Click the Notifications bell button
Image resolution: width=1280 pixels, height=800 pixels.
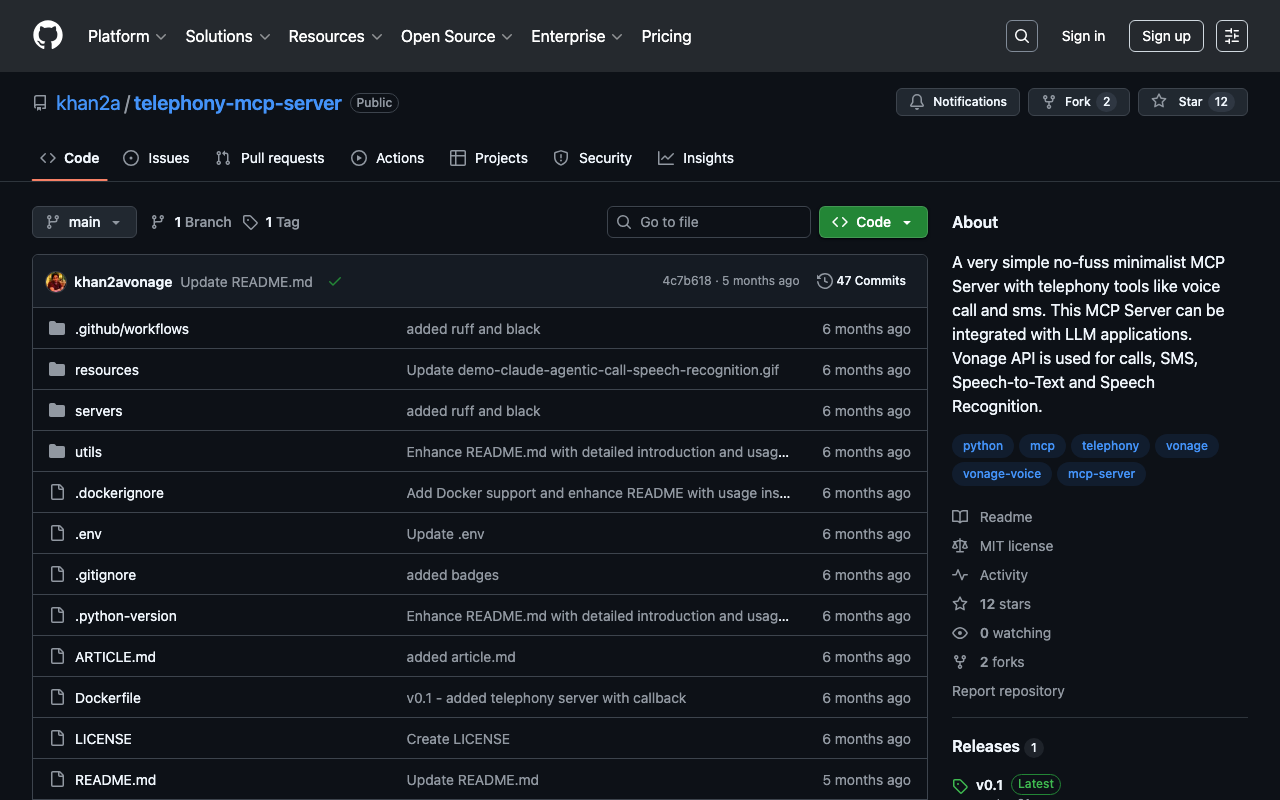coord(958,102)
